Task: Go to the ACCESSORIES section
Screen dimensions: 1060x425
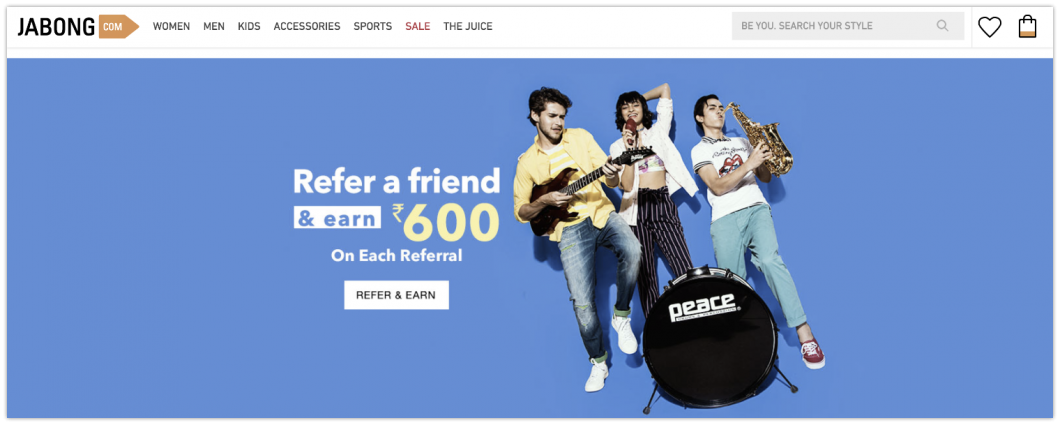Action: click(x=307, y=26)
